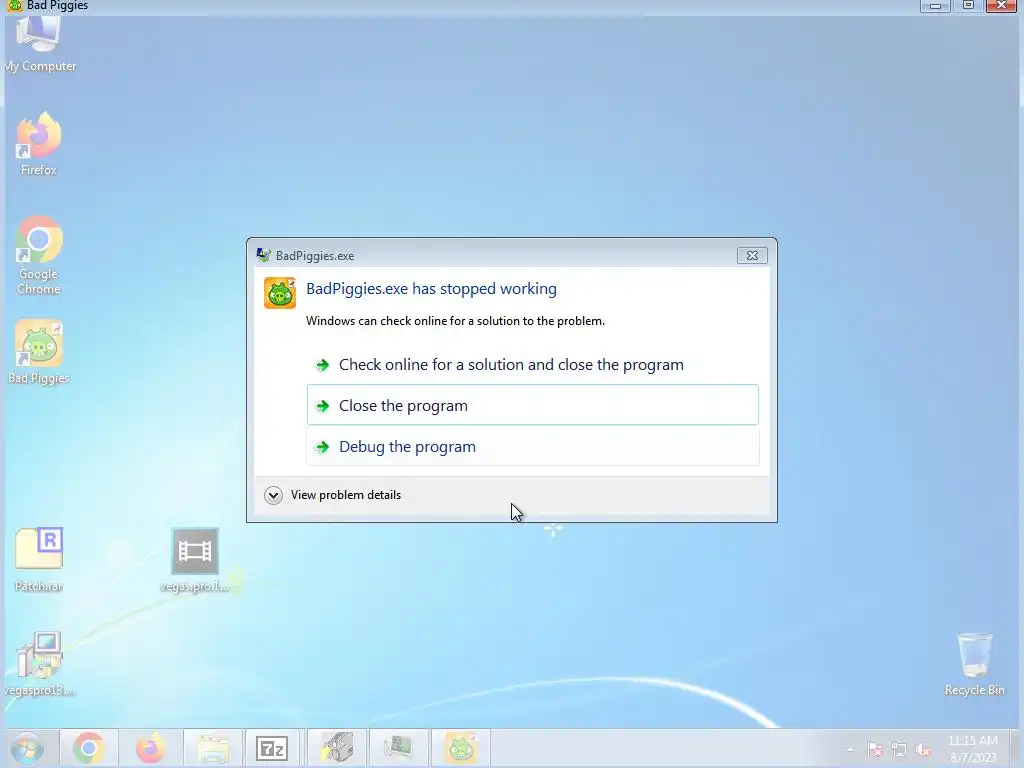The height and width of the screenshot is (768, 1024).
Task: Click Firefox in the taskbar
Action: [150, 748]
